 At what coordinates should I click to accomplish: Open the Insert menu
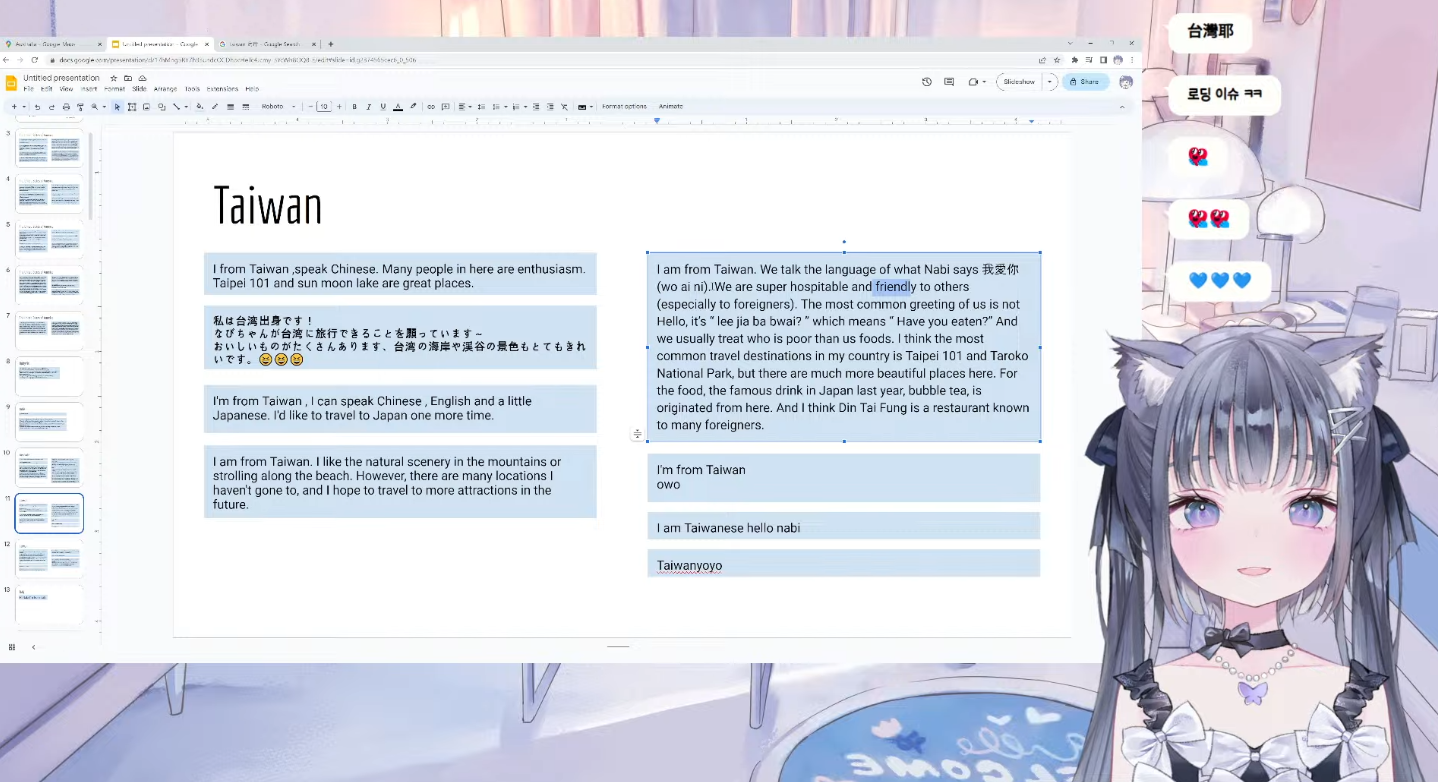coord(89,89)
